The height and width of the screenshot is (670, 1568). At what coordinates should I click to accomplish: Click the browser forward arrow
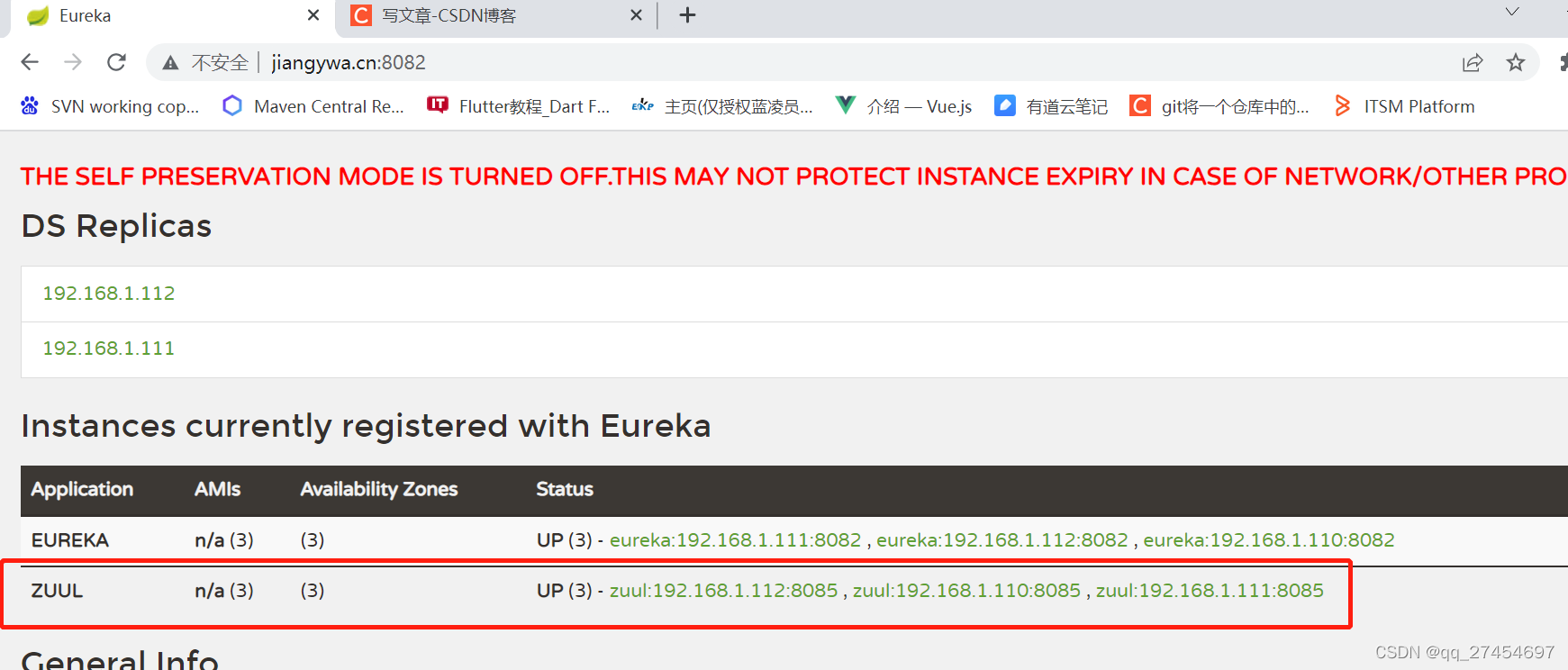pyautogui.click(x=73, y=62)
